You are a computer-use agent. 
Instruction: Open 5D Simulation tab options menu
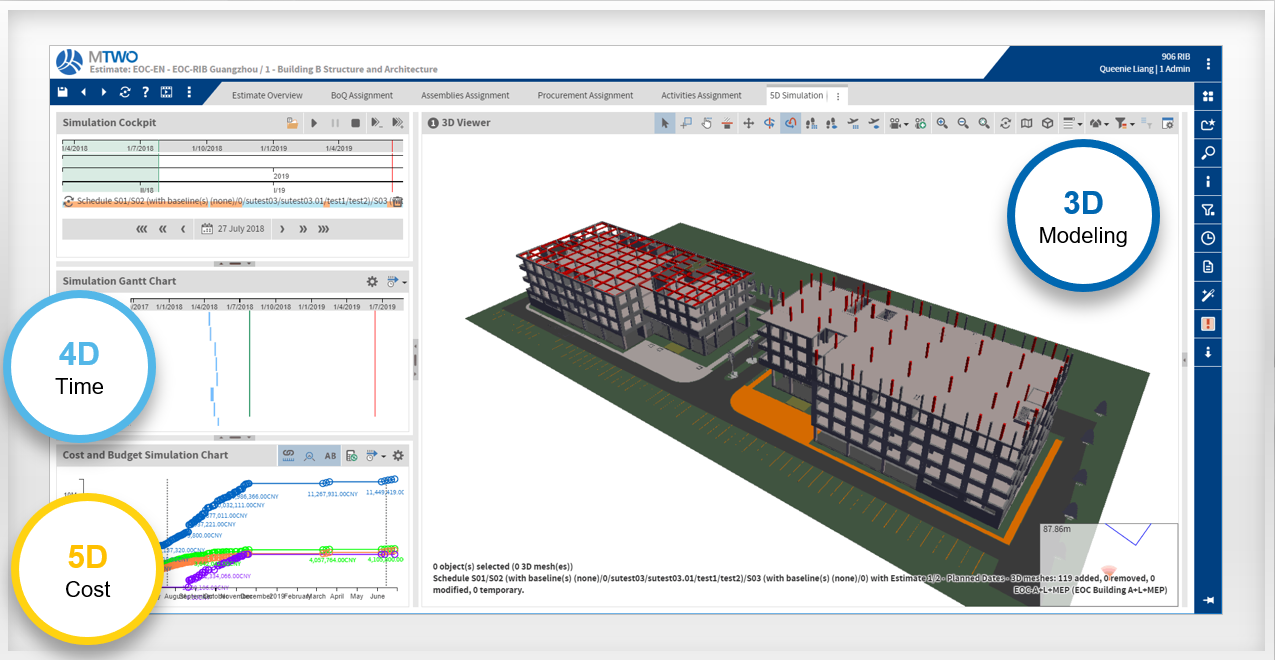click(837, 96)
